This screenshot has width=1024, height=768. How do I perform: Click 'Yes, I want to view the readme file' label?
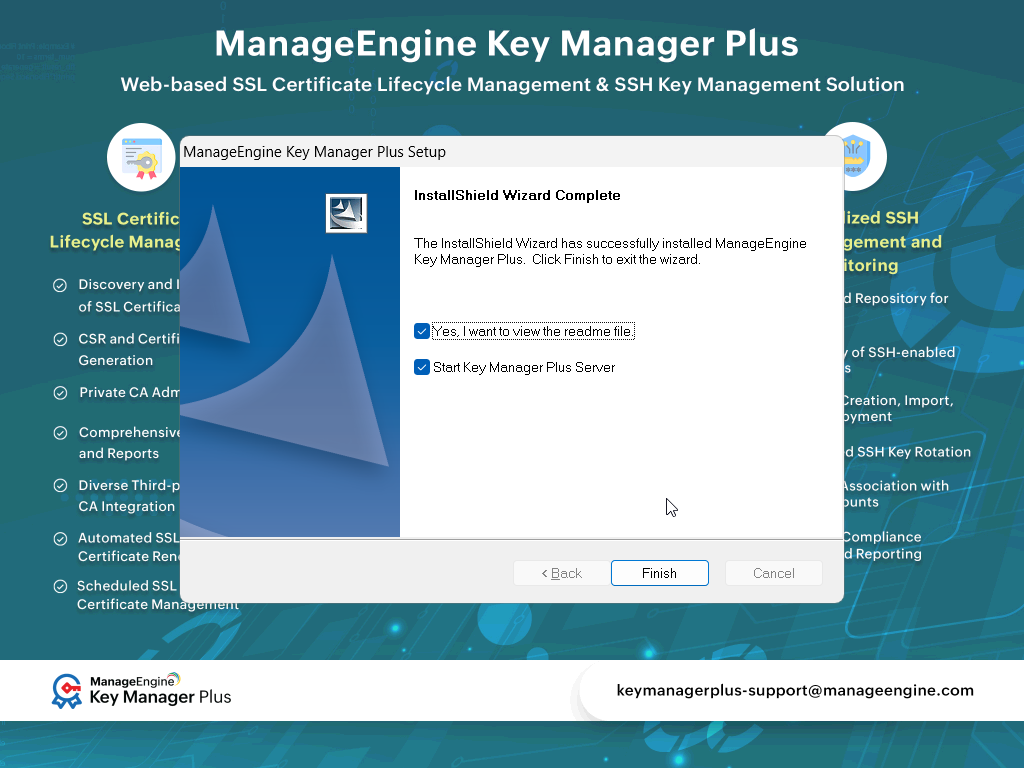[x=533, y=331]
